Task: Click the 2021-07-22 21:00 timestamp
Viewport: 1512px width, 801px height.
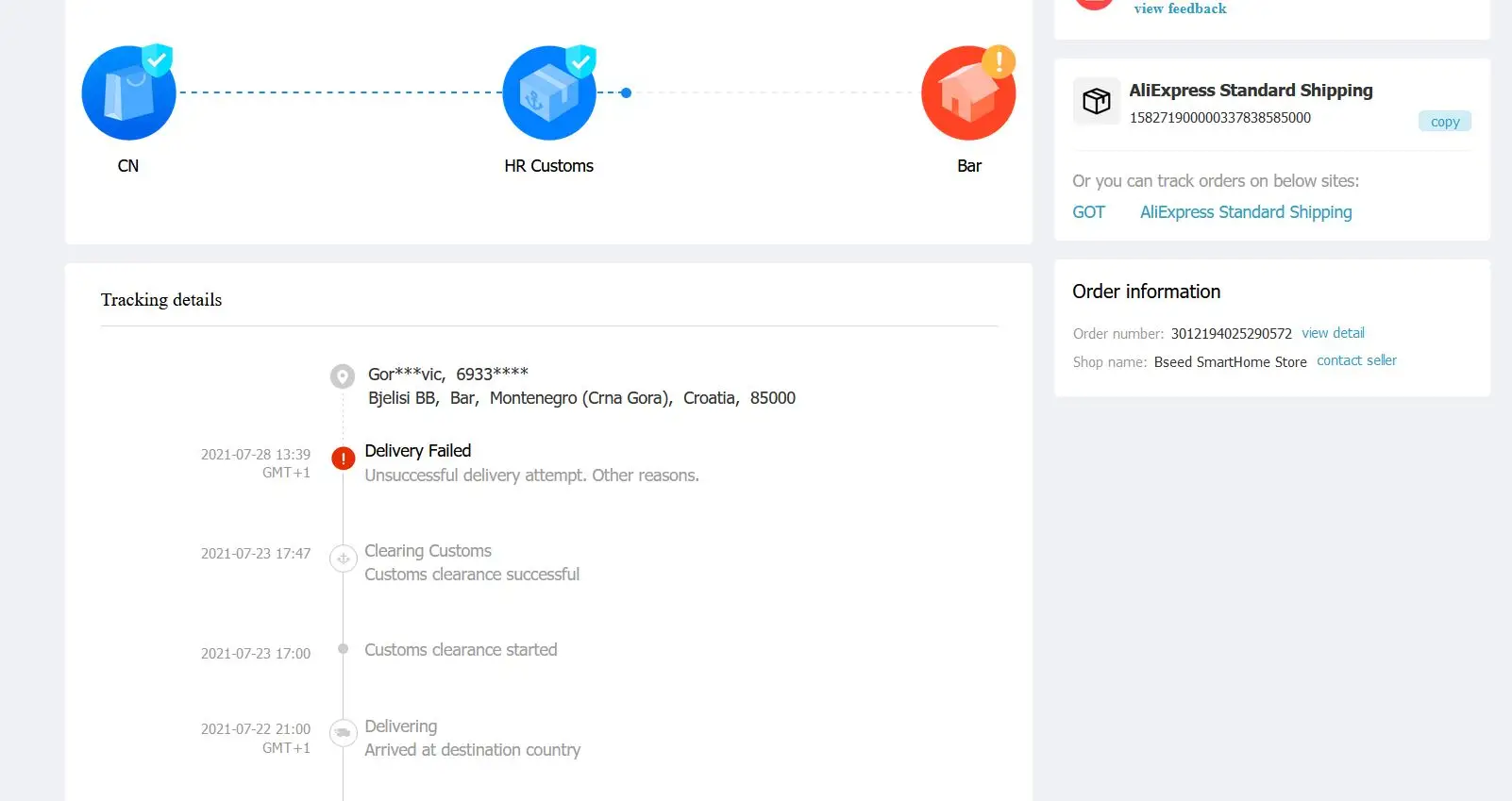Action: click(256, 729)
